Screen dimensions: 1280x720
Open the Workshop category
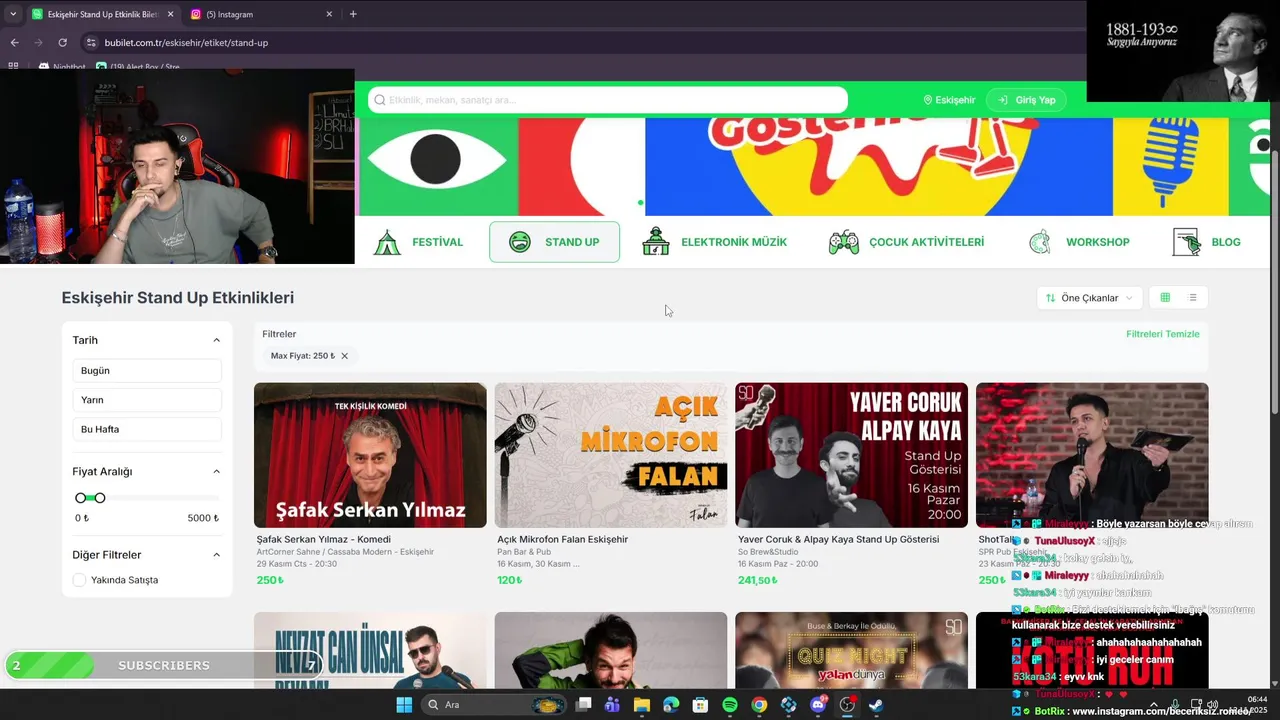click(x=1079, y=242)
